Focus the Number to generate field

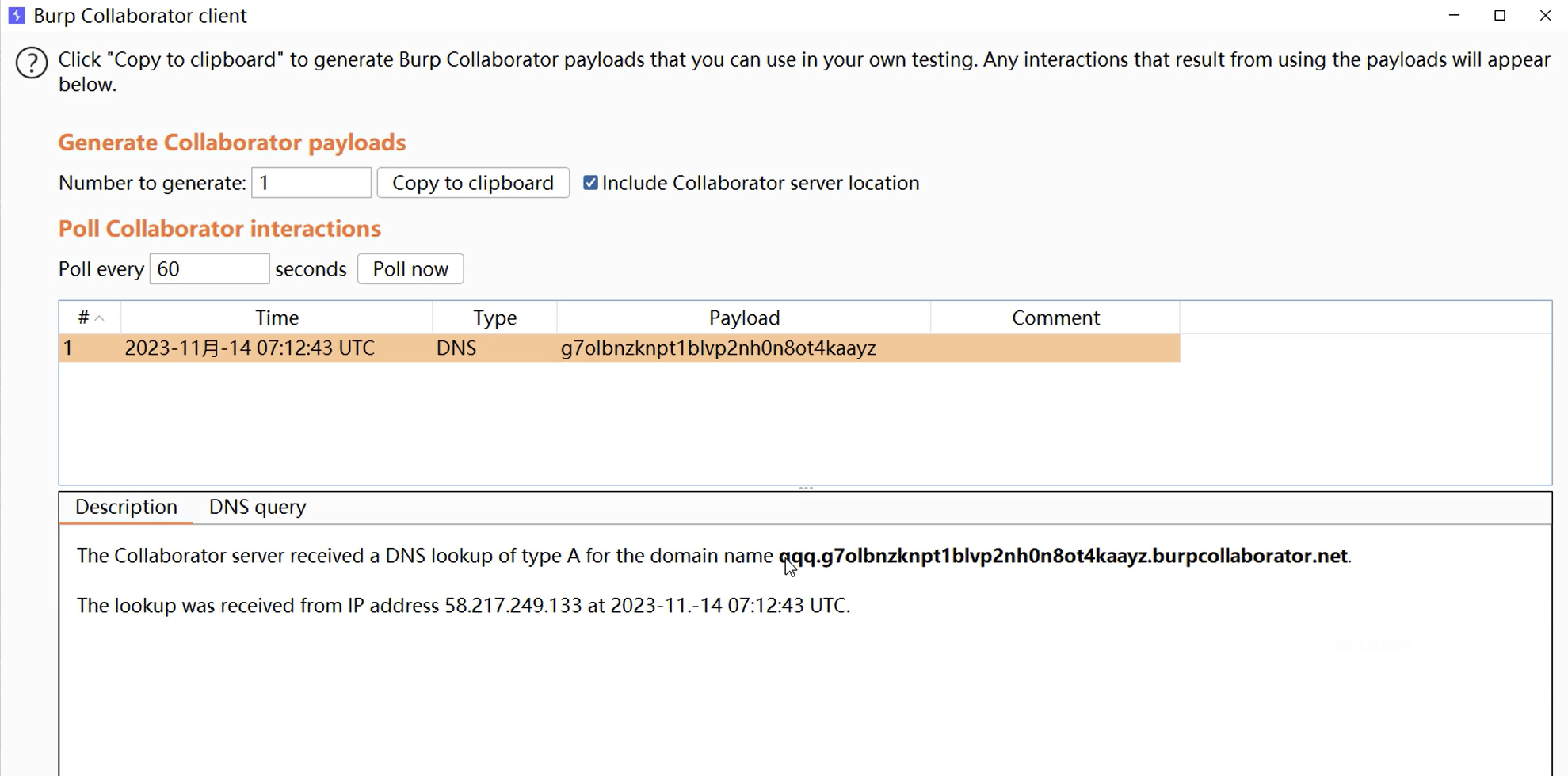[x=311, y=183]
